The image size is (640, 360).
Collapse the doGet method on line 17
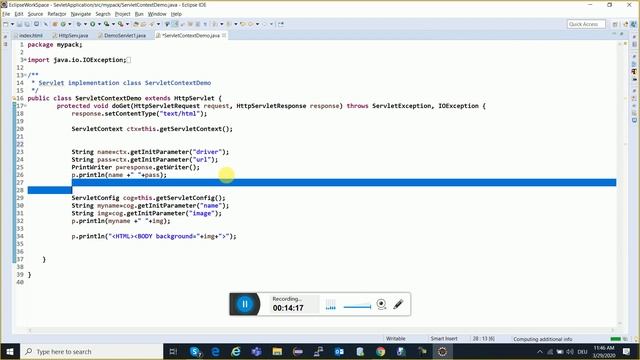coord(25,106)
